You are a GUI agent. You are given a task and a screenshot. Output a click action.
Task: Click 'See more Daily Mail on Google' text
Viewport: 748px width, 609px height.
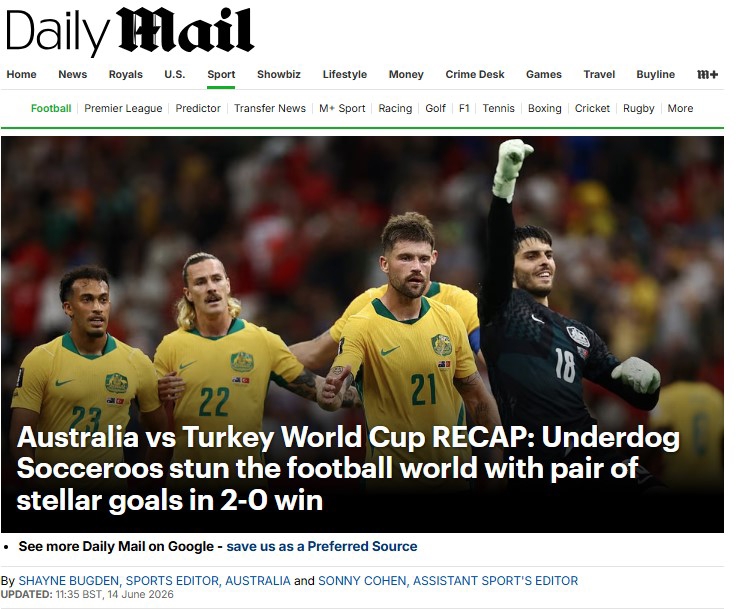(116, 546)
